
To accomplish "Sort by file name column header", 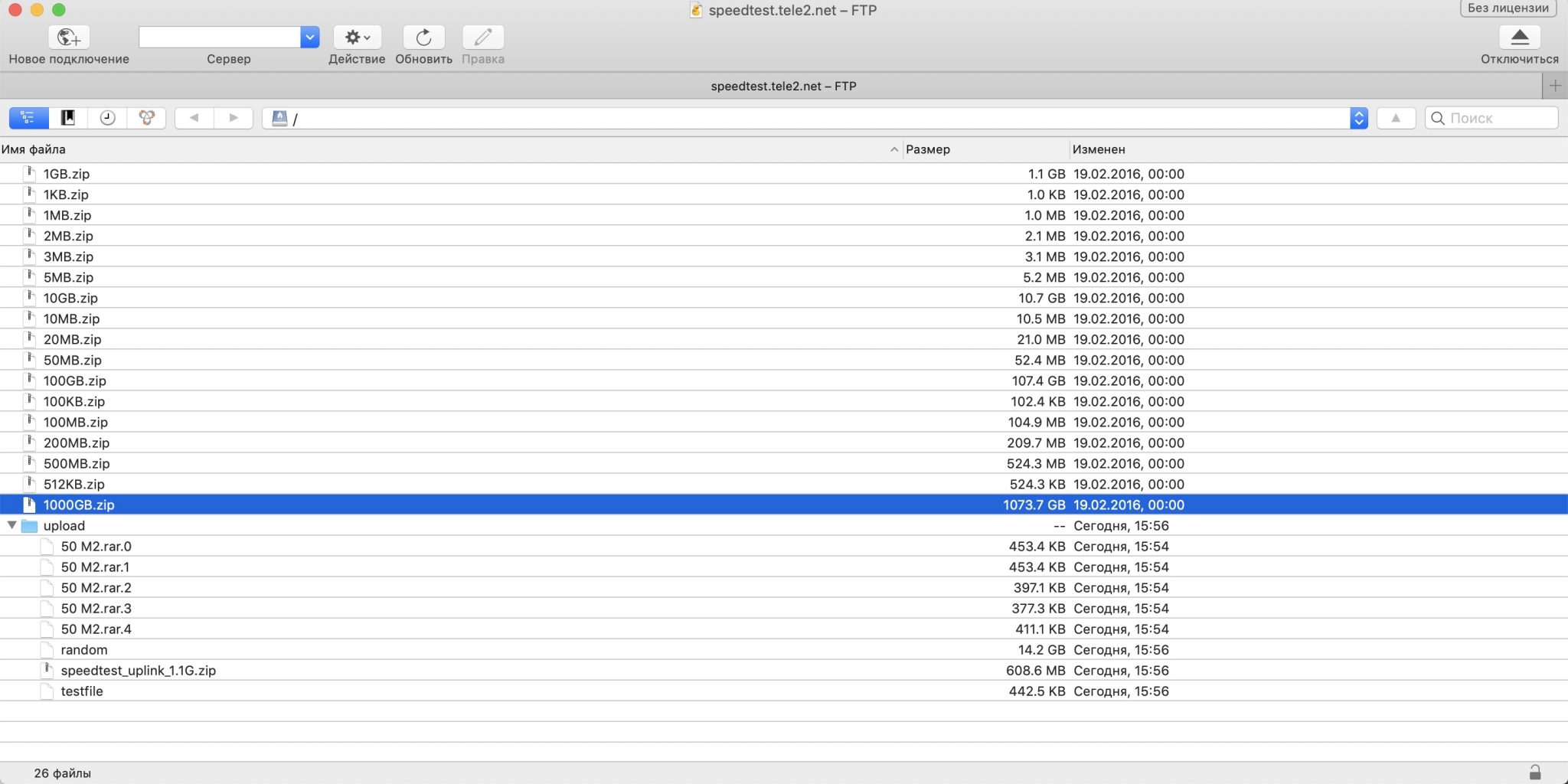I will click(x=450, y=149).
